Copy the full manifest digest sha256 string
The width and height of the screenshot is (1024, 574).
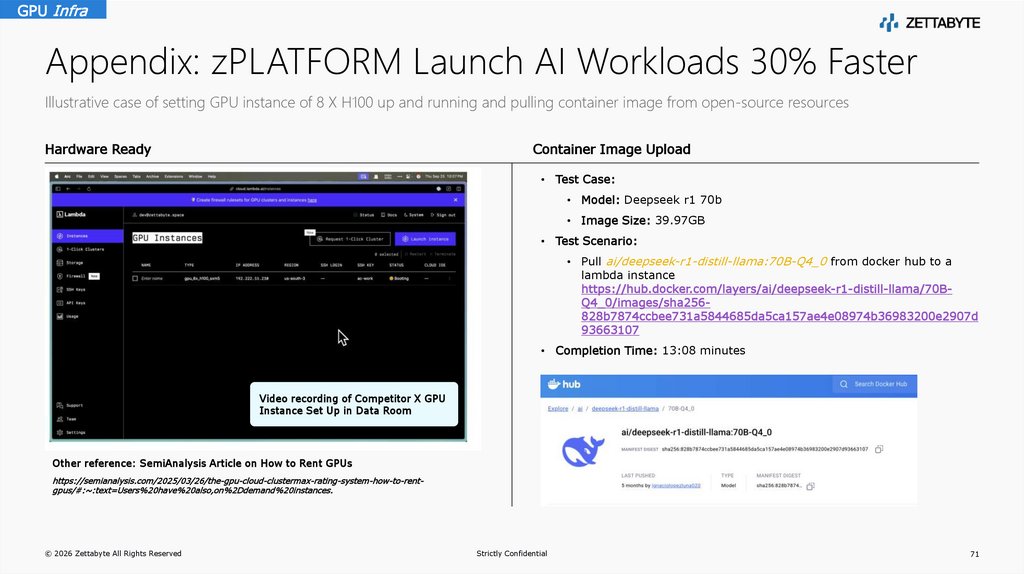[x=879, y=449]
